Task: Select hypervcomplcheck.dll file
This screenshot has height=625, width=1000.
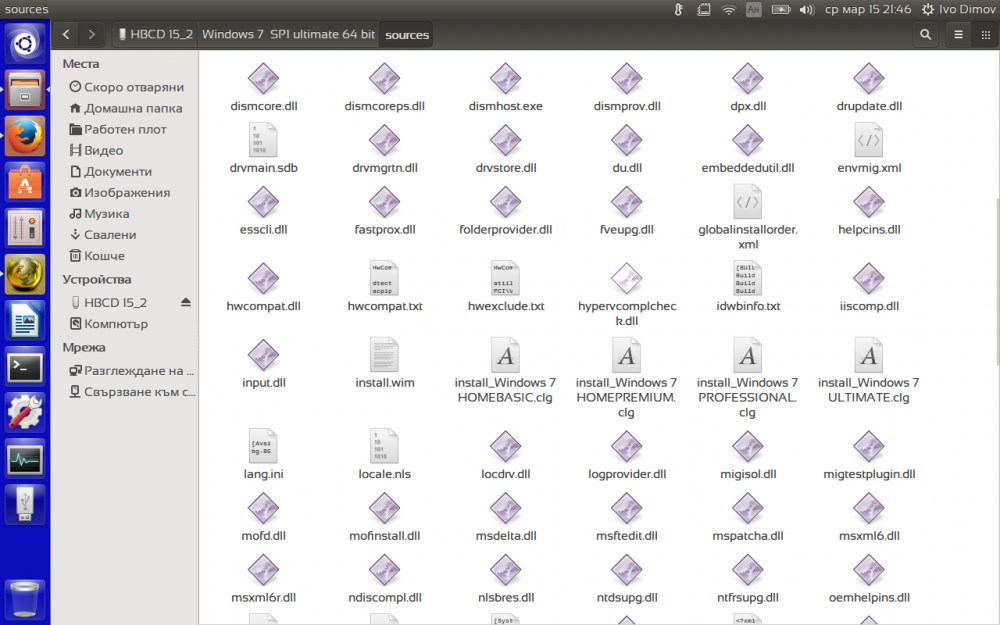Action: point(626,294)
